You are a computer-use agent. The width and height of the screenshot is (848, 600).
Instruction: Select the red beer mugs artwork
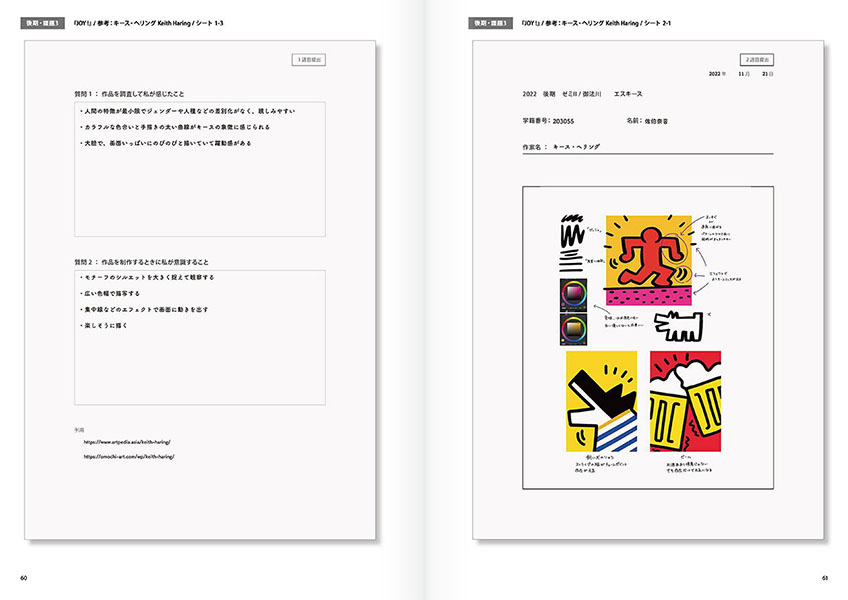685,401
